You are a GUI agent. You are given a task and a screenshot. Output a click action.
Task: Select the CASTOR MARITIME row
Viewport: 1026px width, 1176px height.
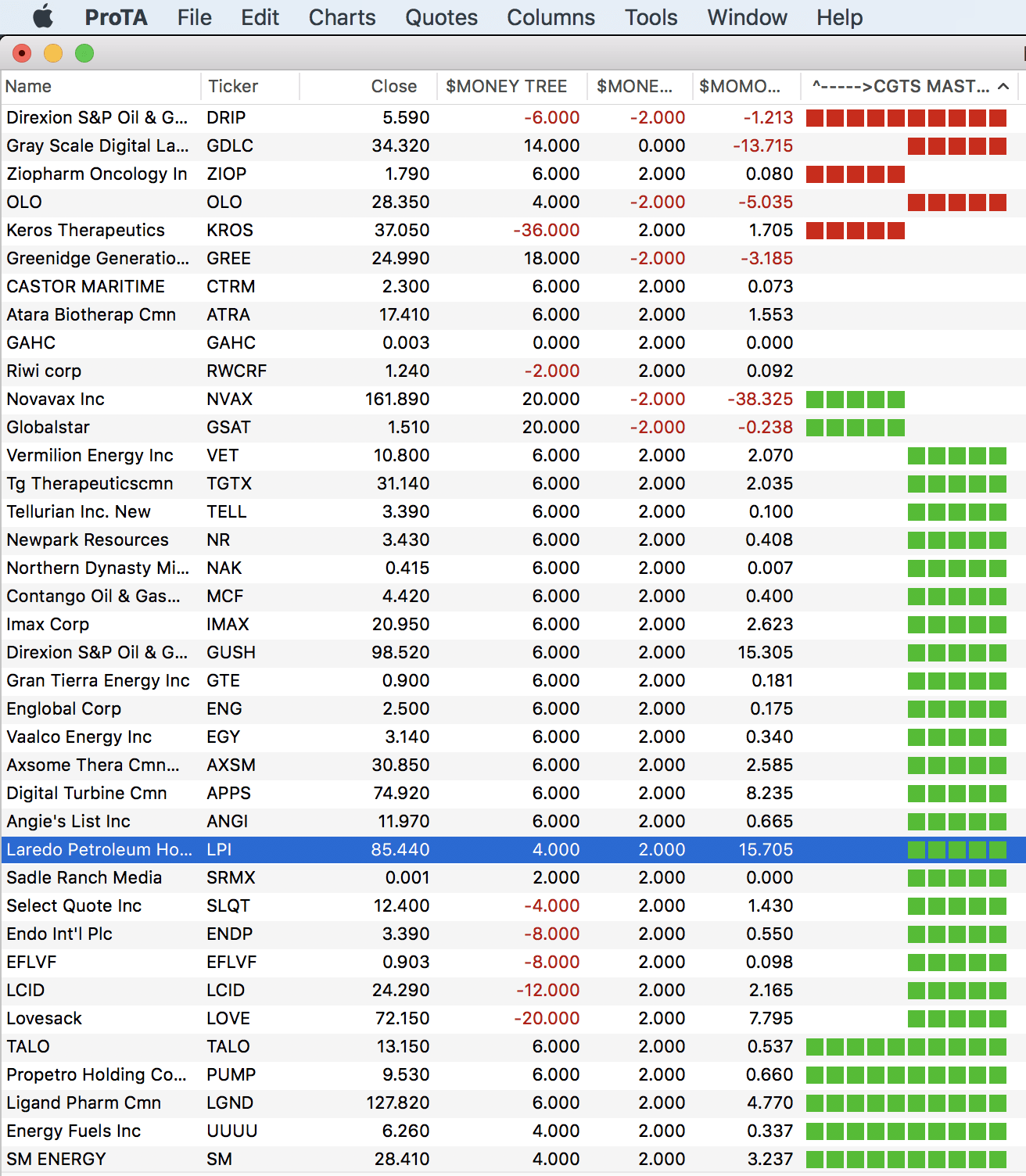[x=513, y=287]
